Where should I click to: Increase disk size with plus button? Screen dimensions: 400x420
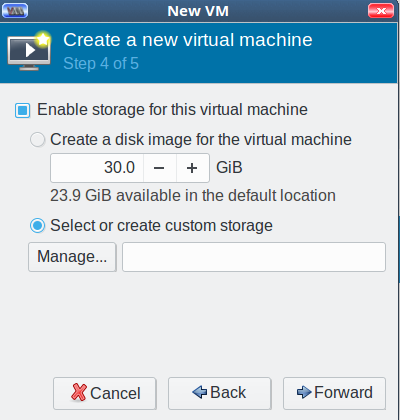(192, 168)
